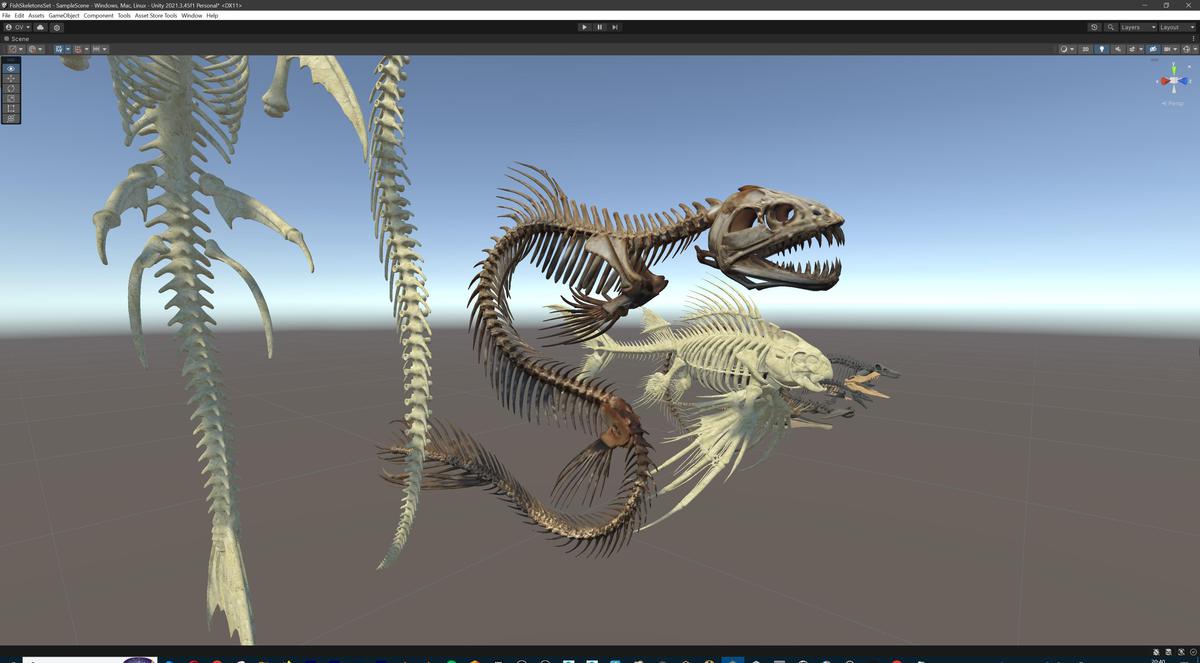Toggle 2D view mode
This screenshot has width=1200, height=663.
1086,48
